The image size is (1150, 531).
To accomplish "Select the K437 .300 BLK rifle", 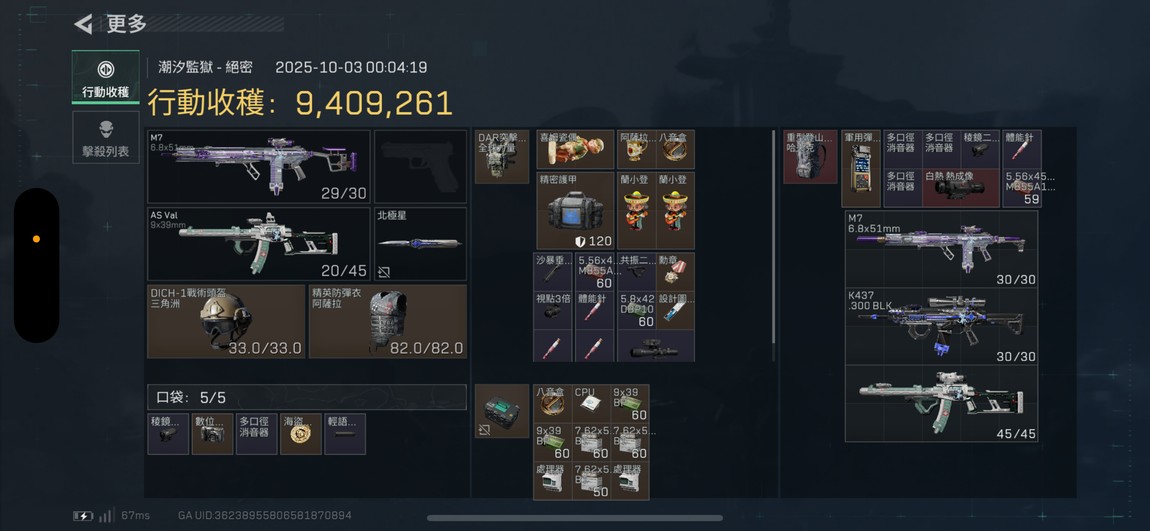I will coord(941,326).
